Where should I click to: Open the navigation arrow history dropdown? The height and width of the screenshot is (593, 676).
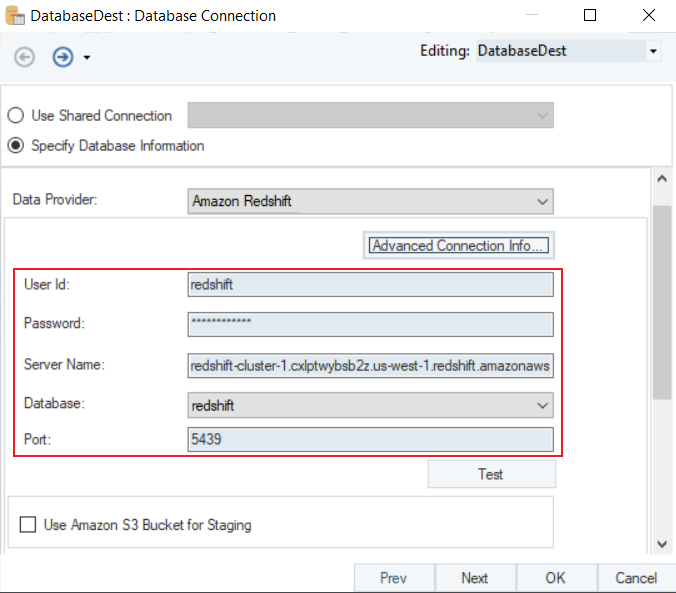87,58
